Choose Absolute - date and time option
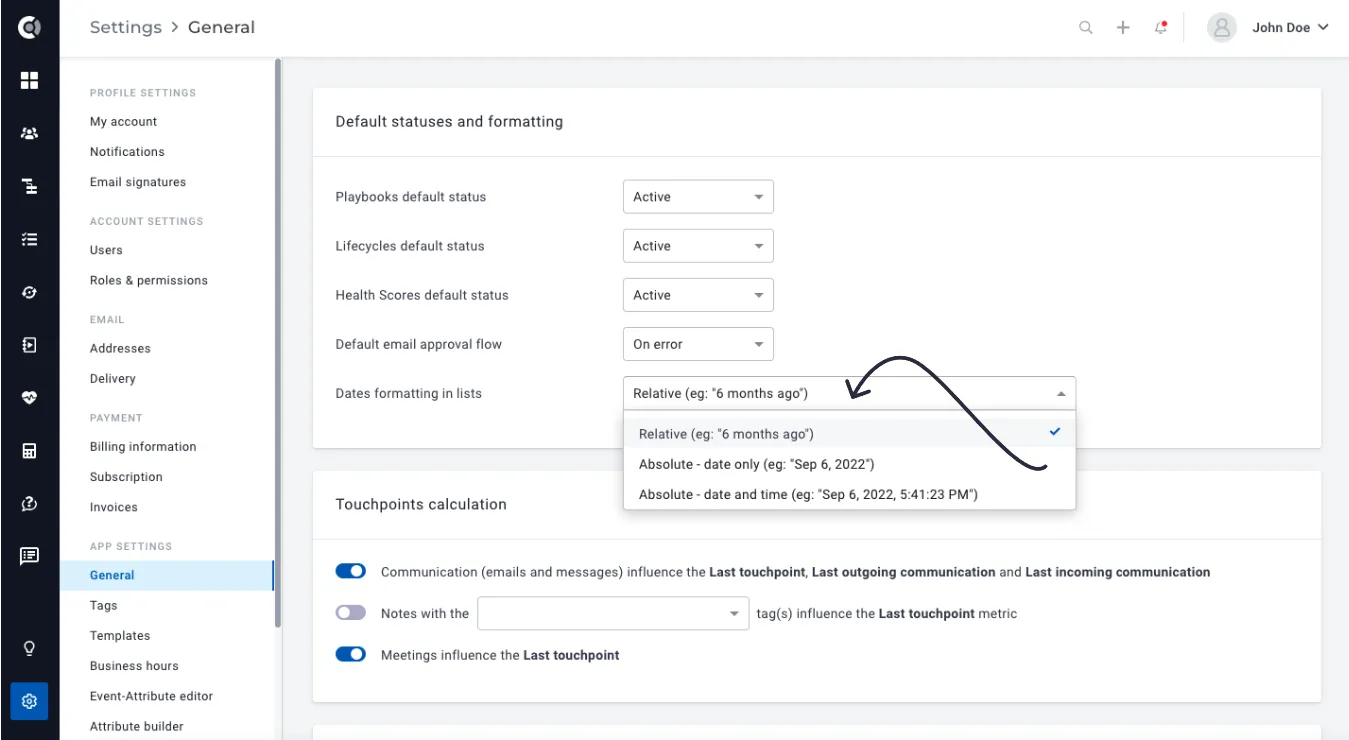1349x740 pixels. tap(849, 494)
